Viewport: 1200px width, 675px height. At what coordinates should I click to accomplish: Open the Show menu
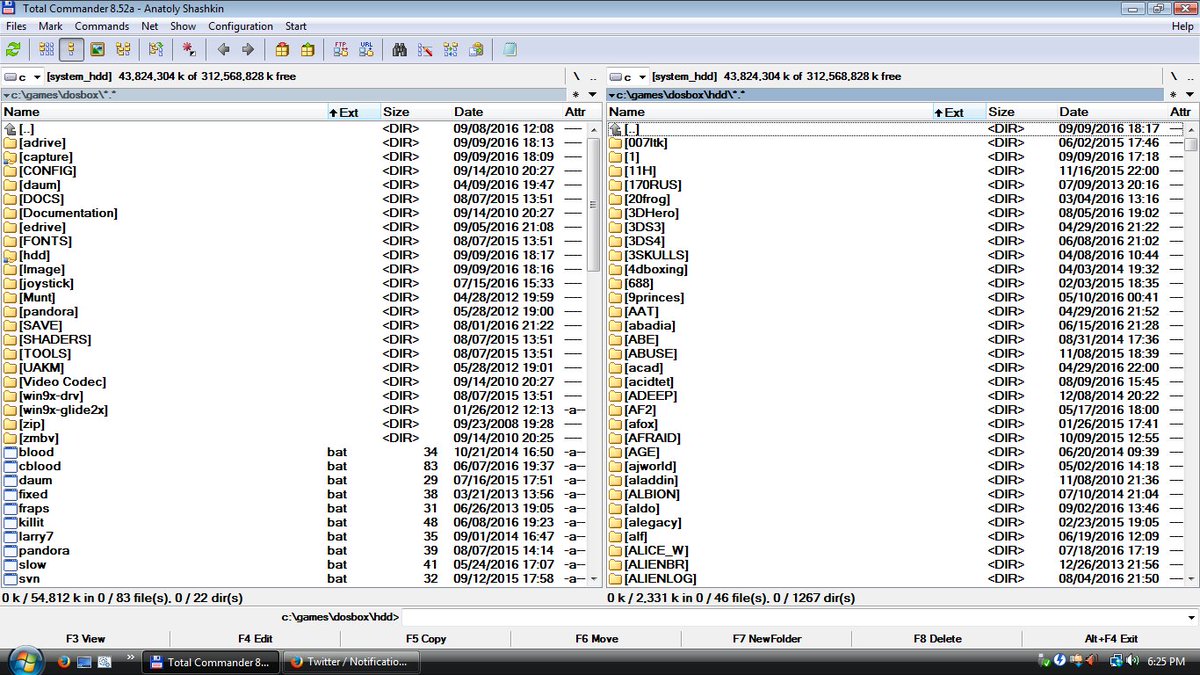coord(183,26)
